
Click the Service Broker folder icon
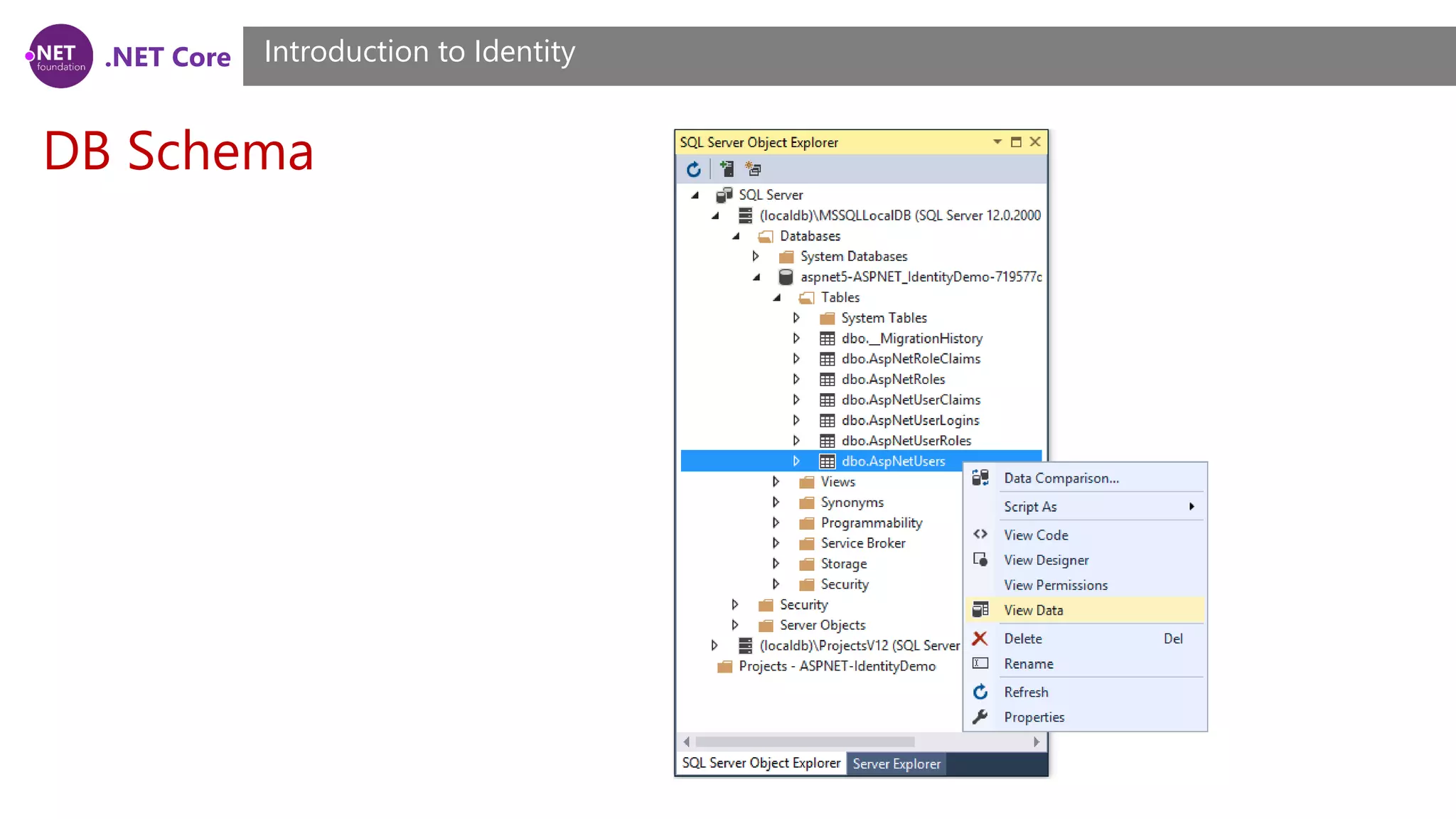coord(807,544)
